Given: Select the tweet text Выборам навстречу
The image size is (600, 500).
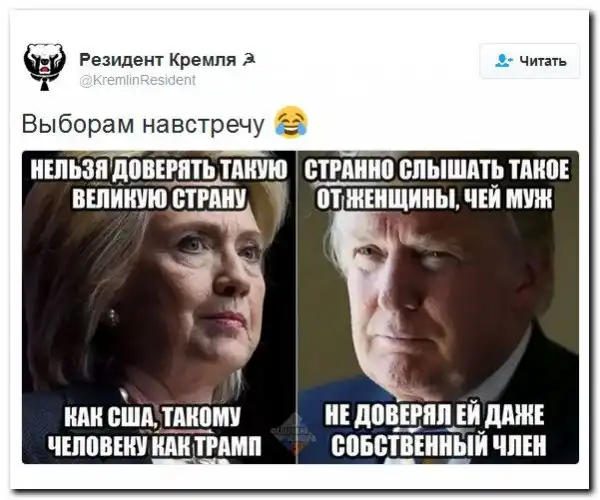Looking at the screenshot, I should [x=143, y=124].
